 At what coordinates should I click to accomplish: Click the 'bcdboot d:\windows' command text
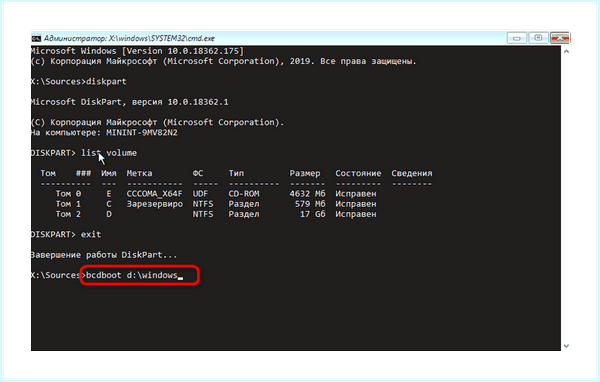point(132,275)
